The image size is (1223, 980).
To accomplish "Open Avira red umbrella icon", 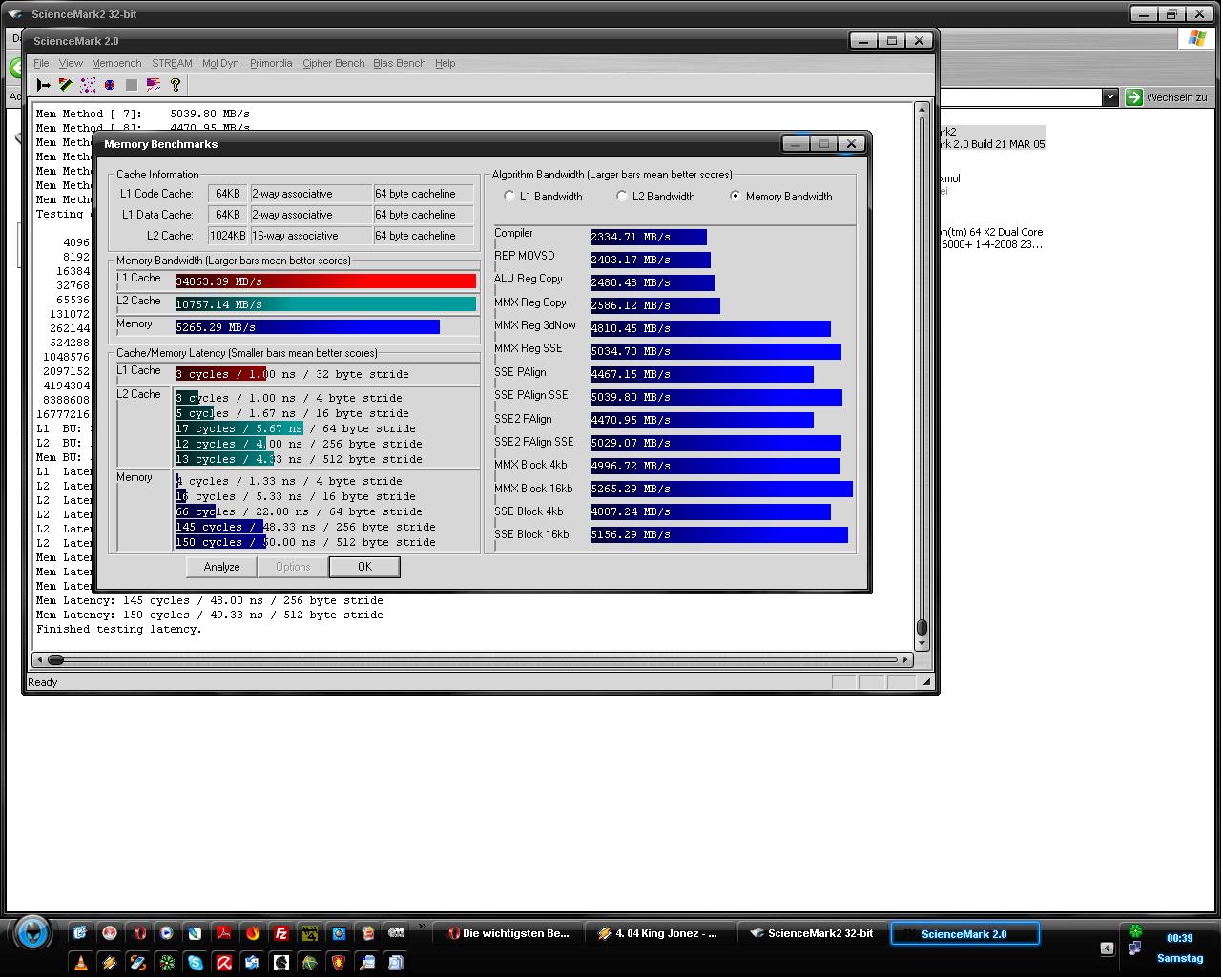I will coord(223,963).
